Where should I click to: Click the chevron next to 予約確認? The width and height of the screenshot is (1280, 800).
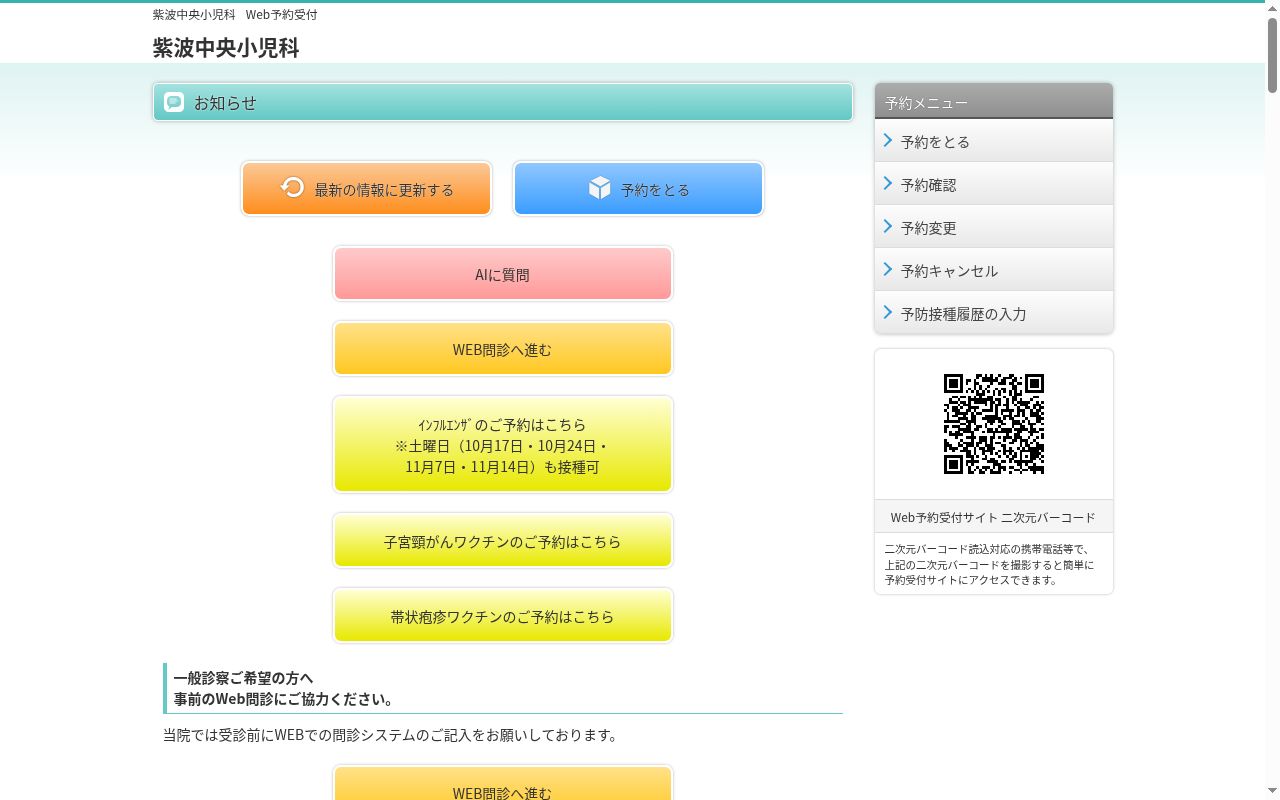887,184
